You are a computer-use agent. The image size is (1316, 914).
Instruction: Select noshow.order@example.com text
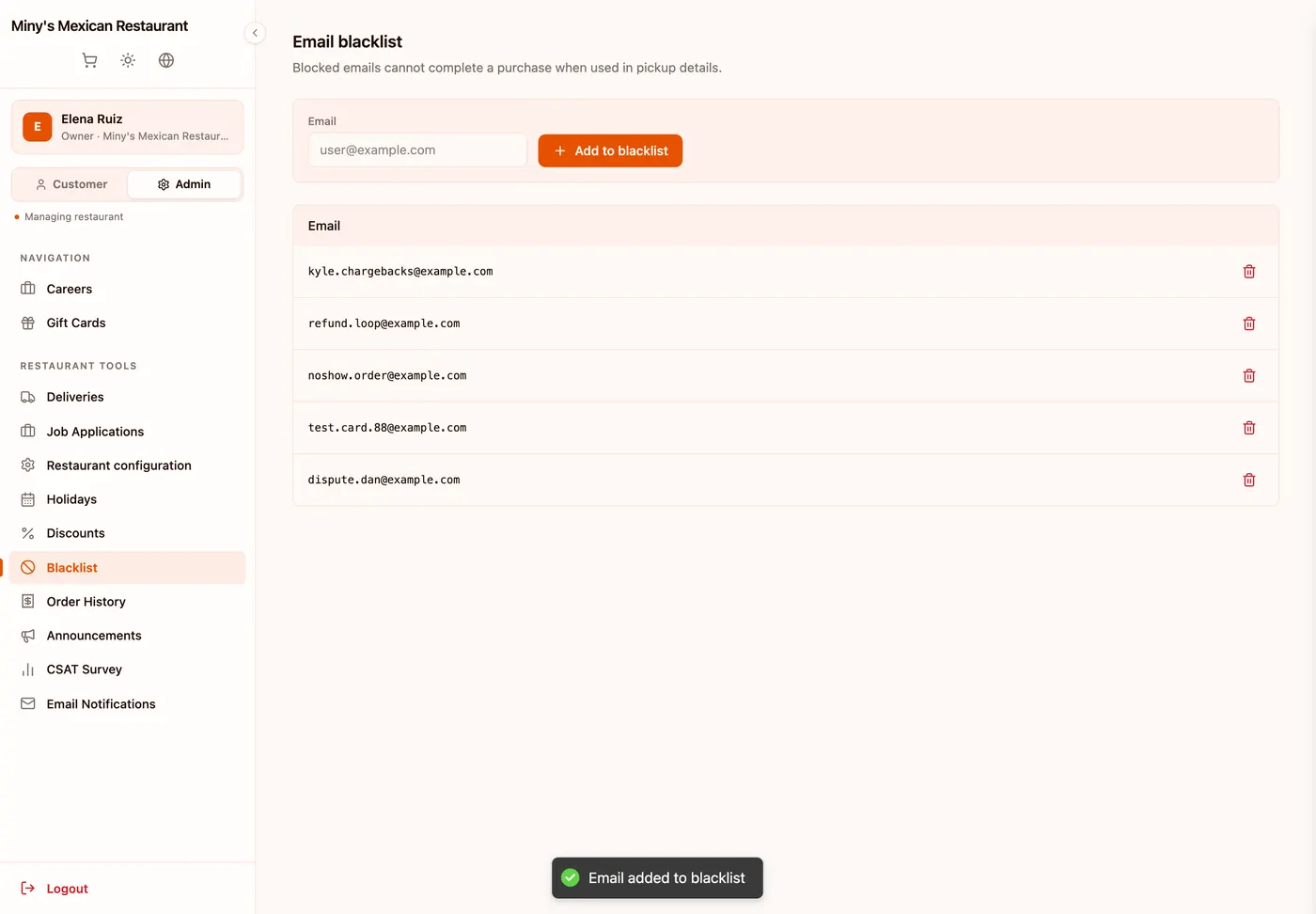click(x=387, y=376)
